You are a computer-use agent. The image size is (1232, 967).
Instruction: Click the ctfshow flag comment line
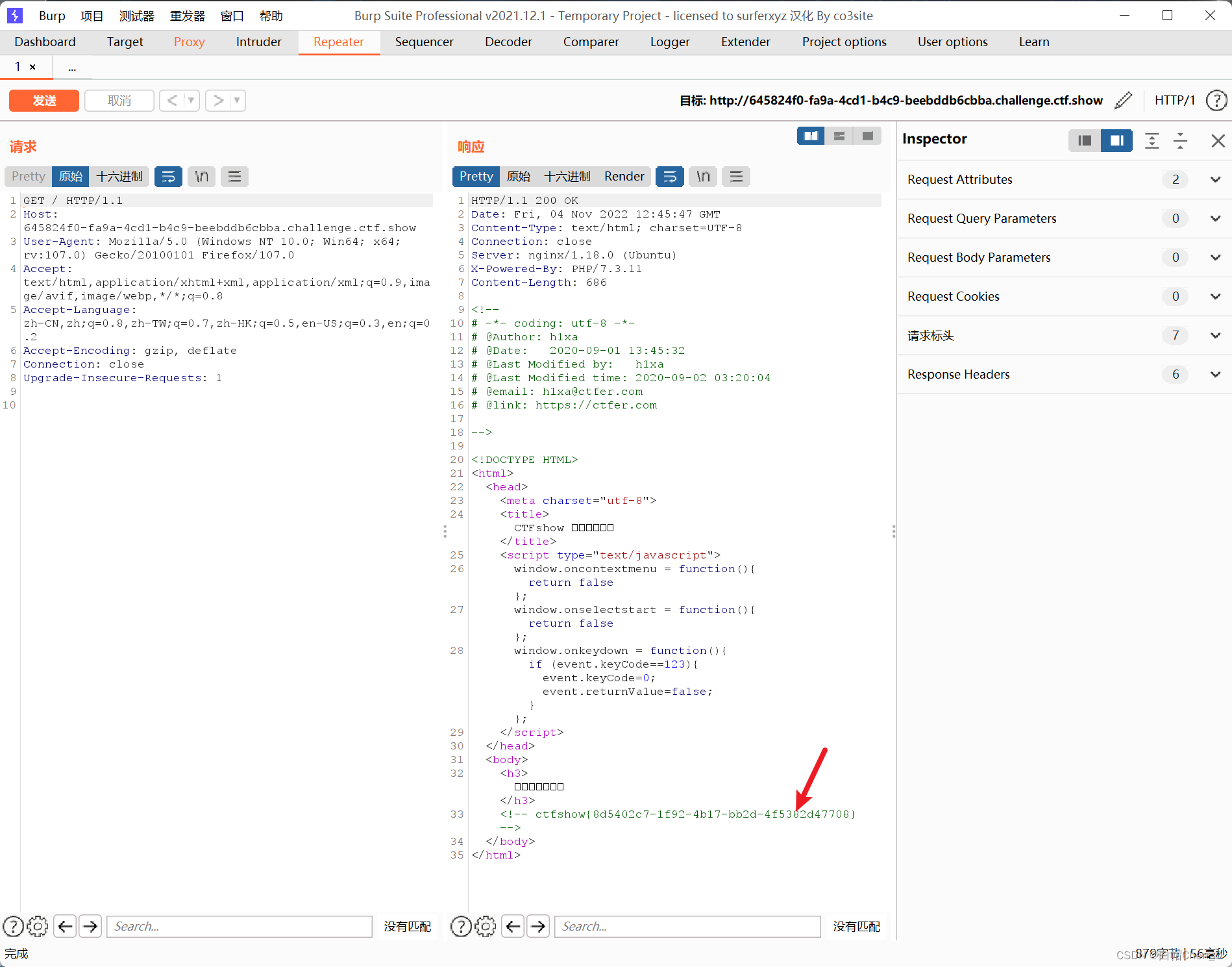coord(678,814)
